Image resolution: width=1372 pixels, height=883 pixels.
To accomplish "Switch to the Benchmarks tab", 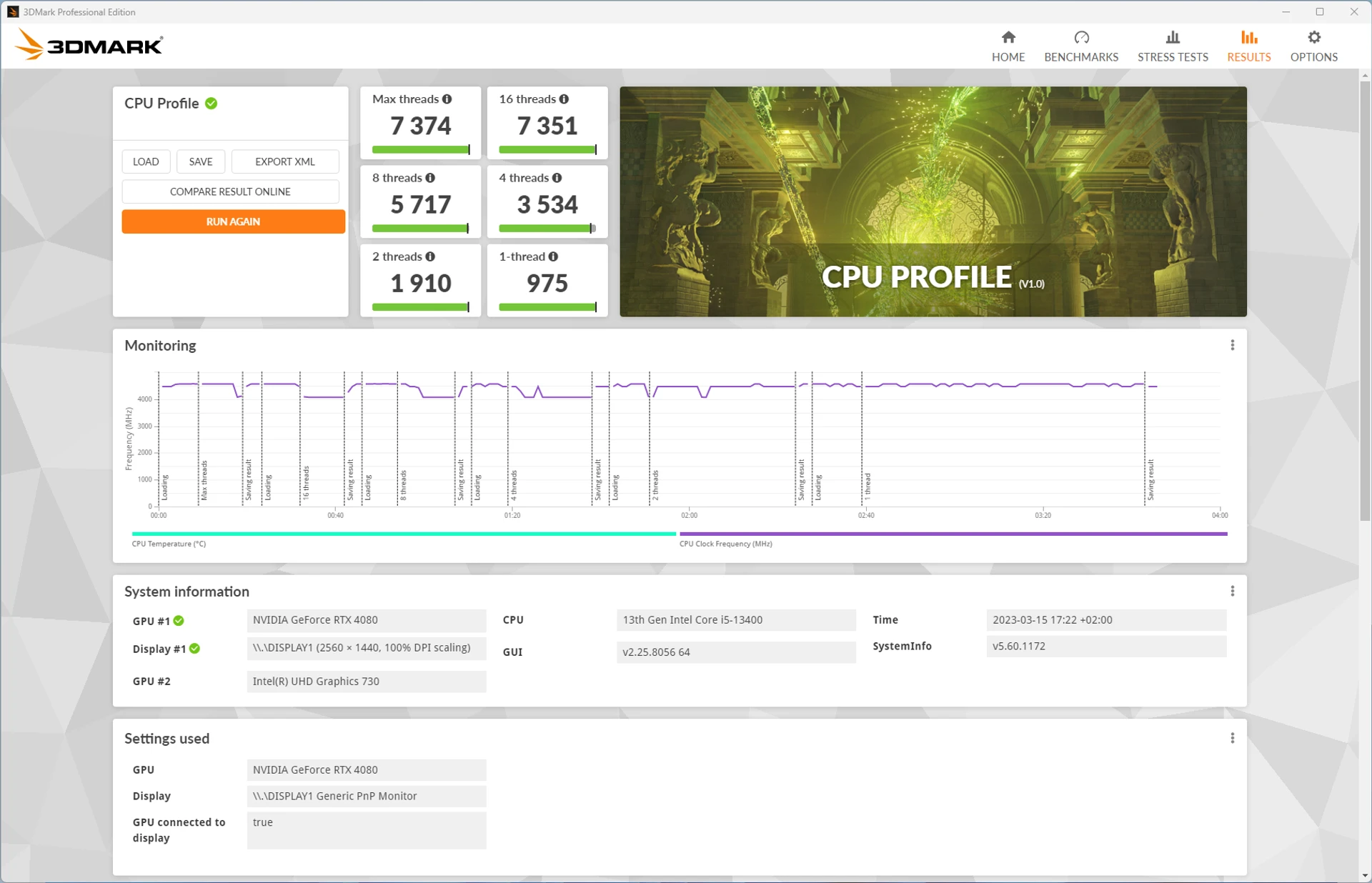I will click(1080, 46).
